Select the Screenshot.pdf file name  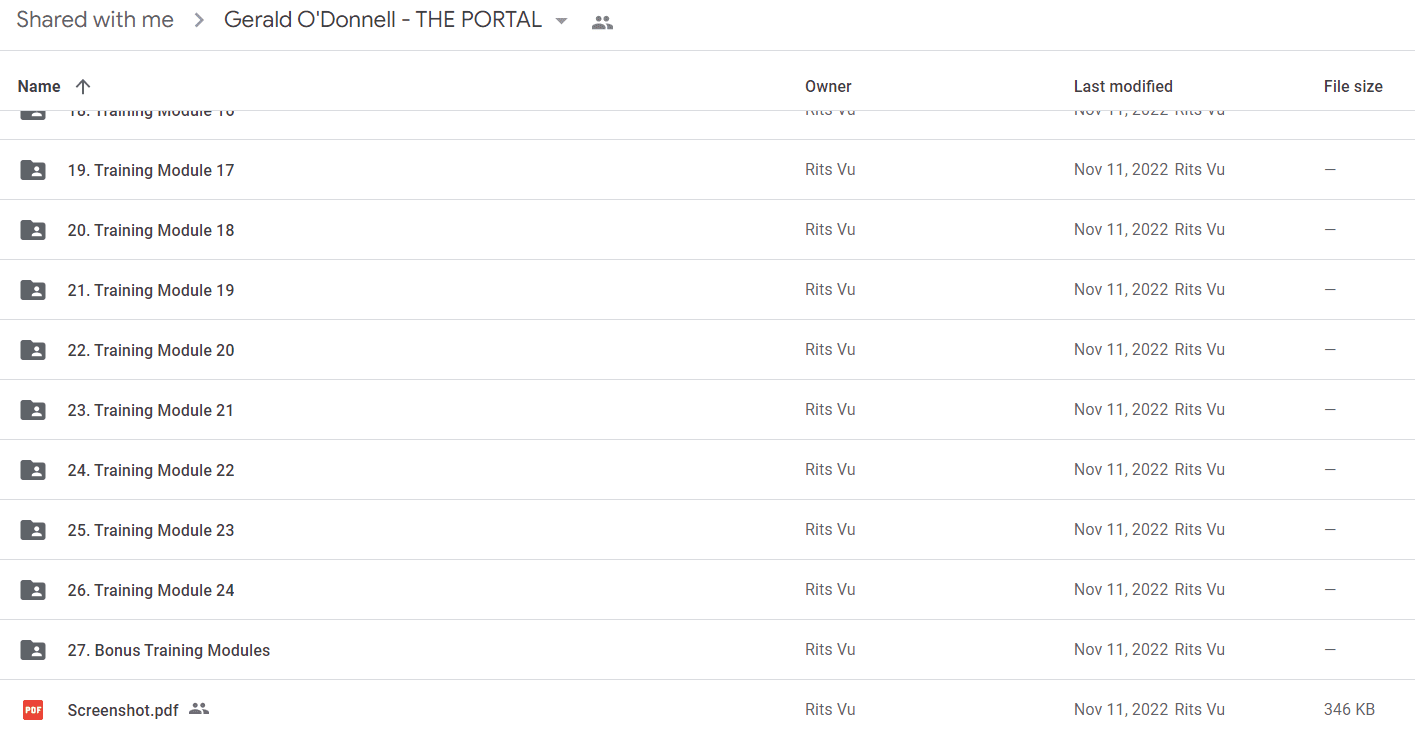coord(123,710)
